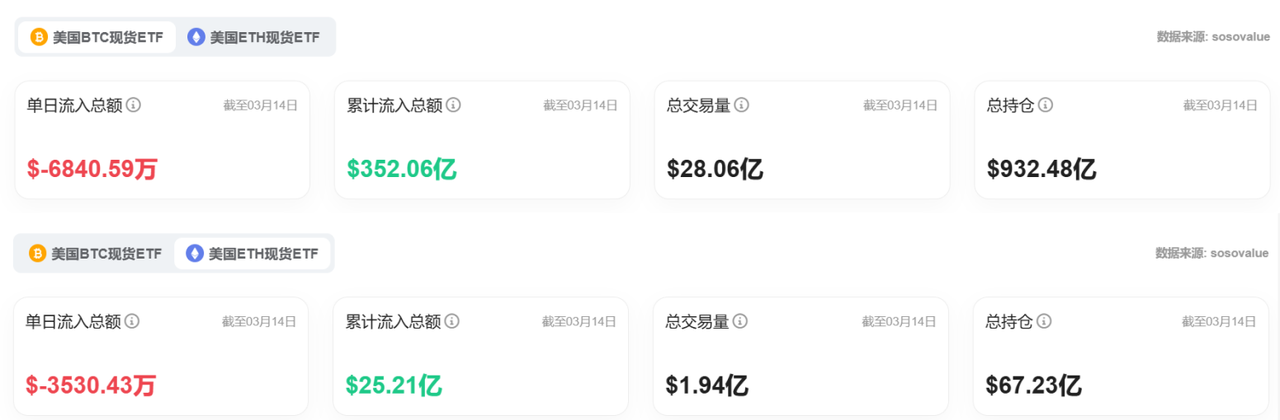The image size is (1280, 420).
Task: Click the lower 数据来源: sosovalue link
Action: coord(1212,253)
